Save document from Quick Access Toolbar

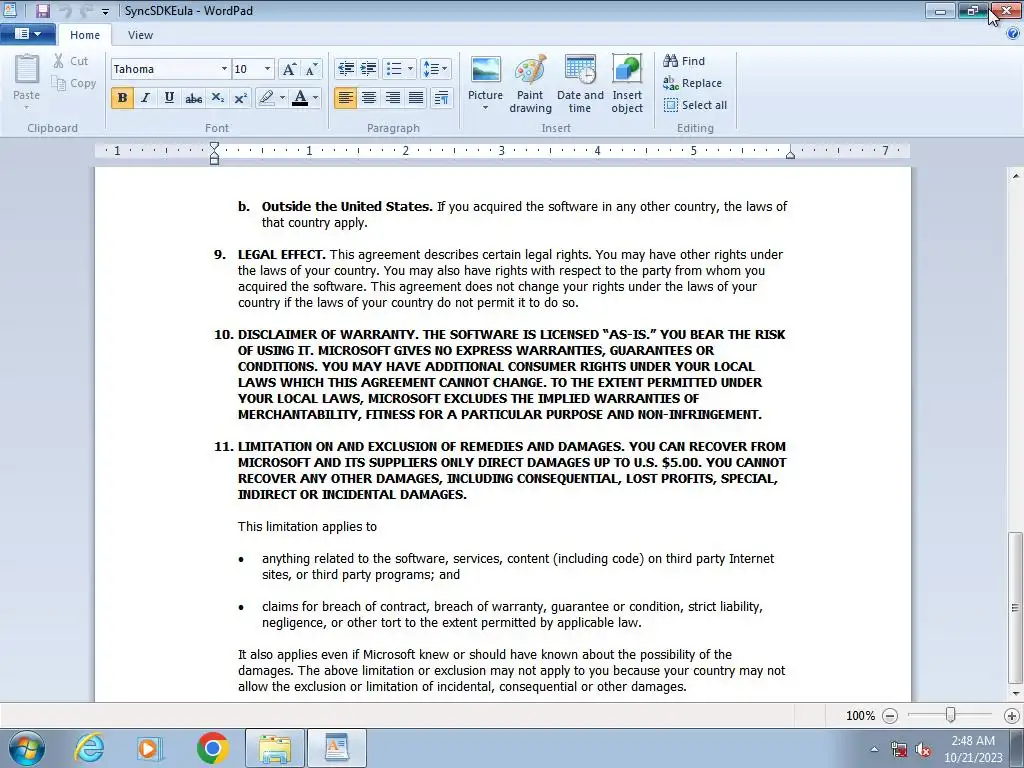tap(43, 11)
